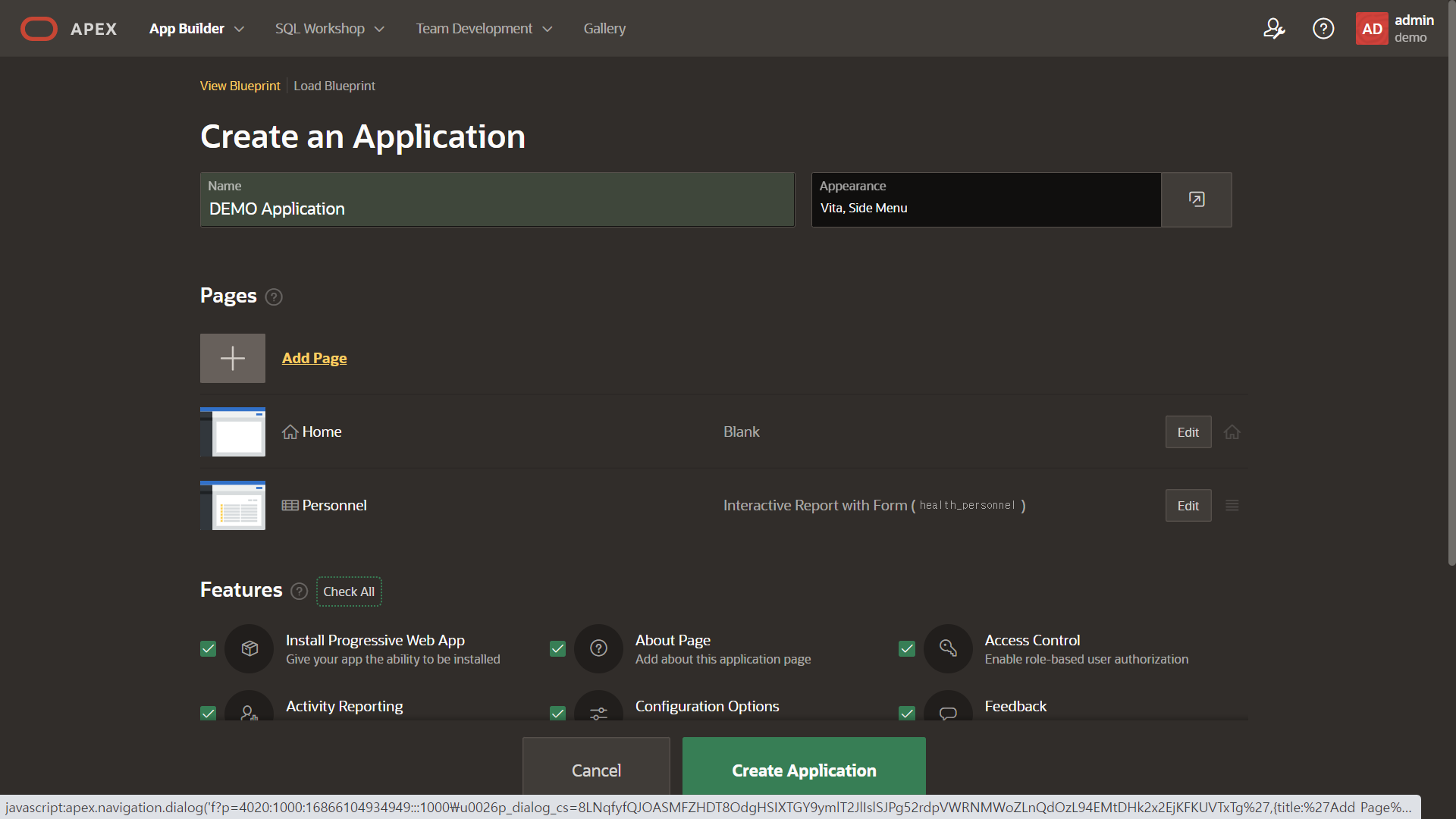Edit the Home page

[1188, 432]
